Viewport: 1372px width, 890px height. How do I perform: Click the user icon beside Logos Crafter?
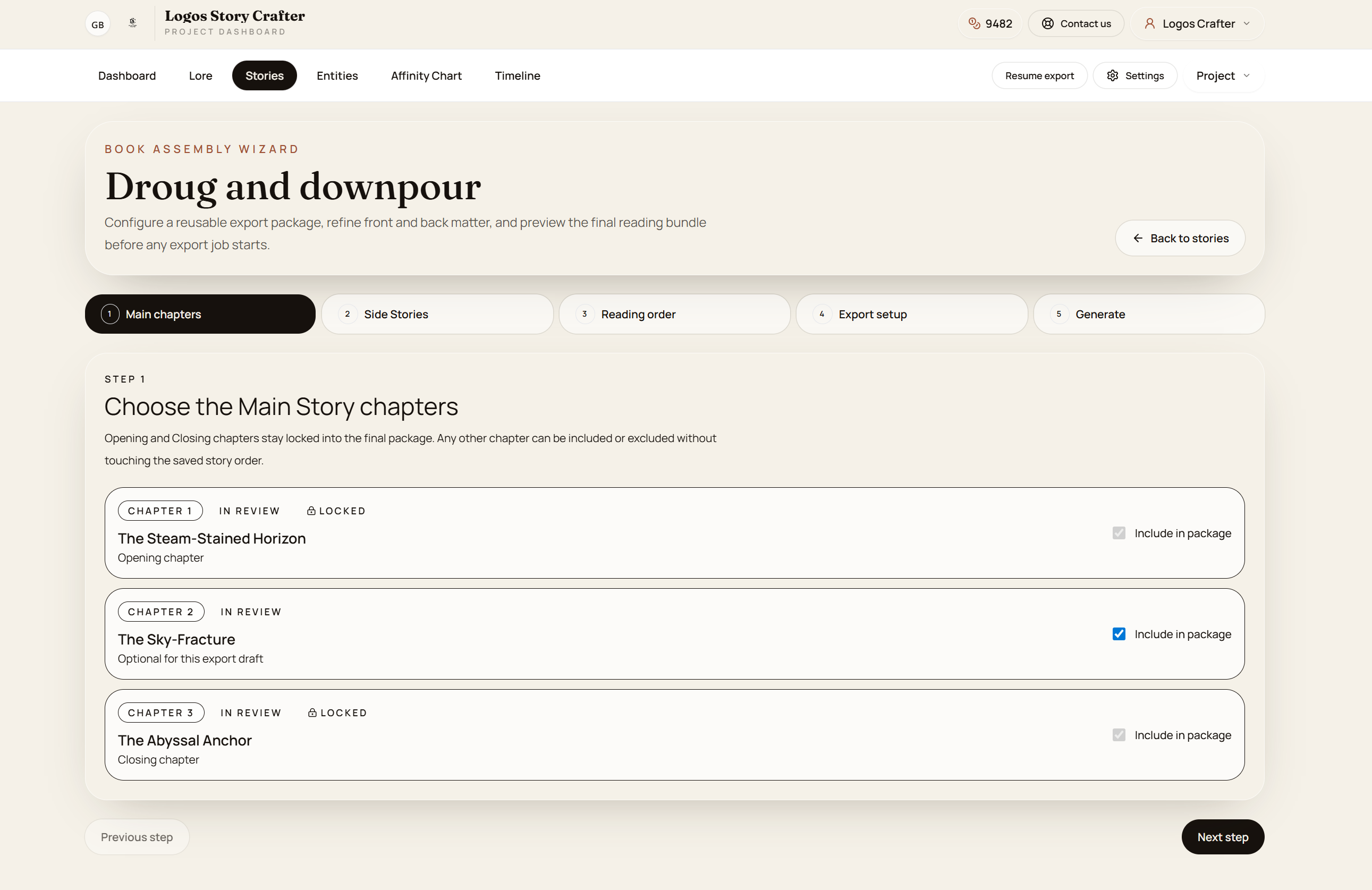tap(1149, 23)
